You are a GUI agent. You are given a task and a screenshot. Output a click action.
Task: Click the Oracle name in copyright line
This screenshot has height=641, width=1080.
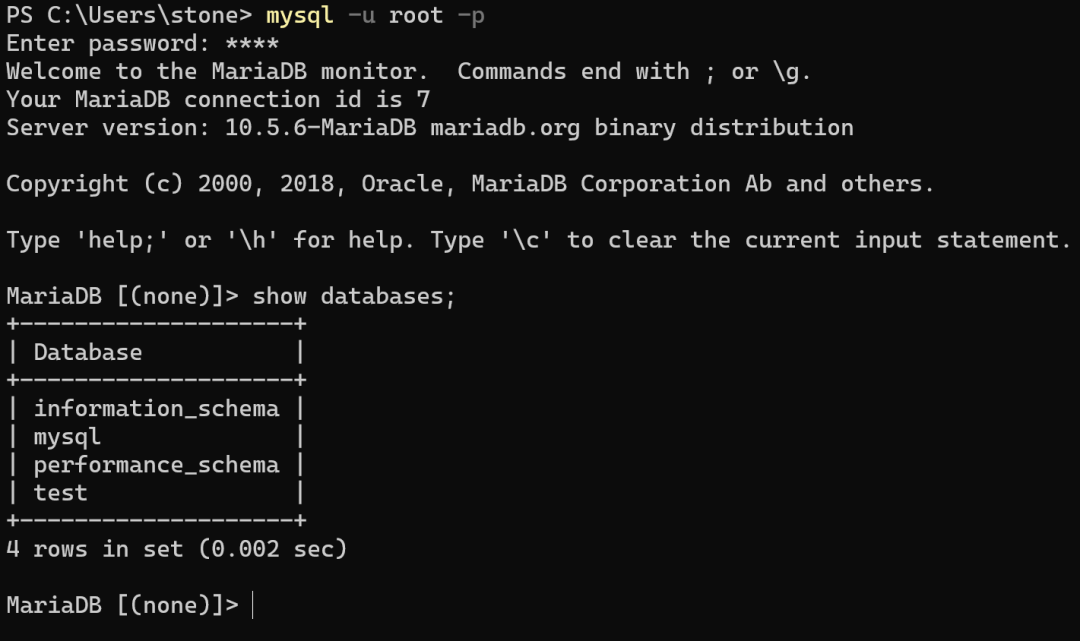pyautogui.click(x=401, y=184)
